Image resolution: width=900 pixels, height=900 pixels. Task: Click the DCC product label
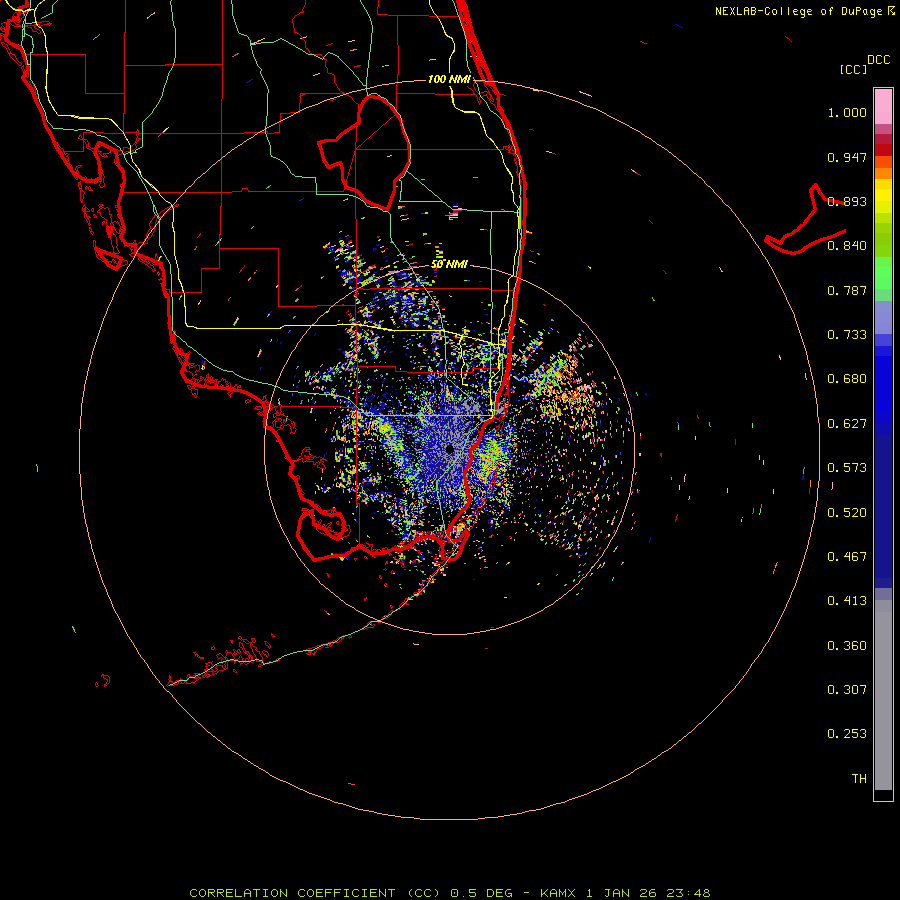[878, 60]
